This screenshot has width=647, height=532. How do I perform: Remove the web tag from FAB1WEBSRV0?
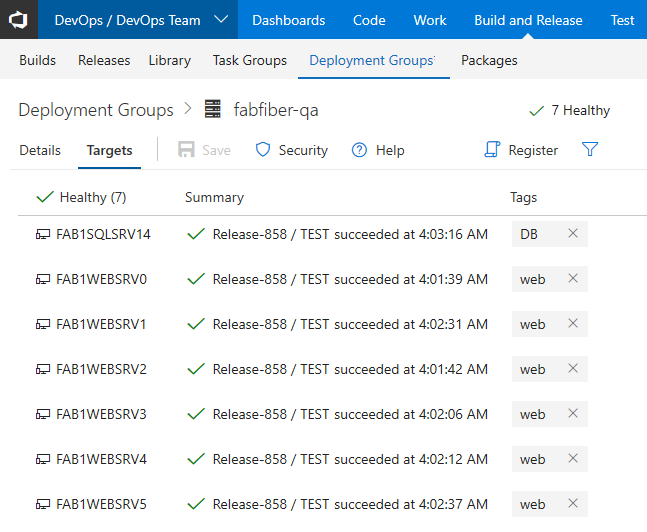click(x=573, y=278)
